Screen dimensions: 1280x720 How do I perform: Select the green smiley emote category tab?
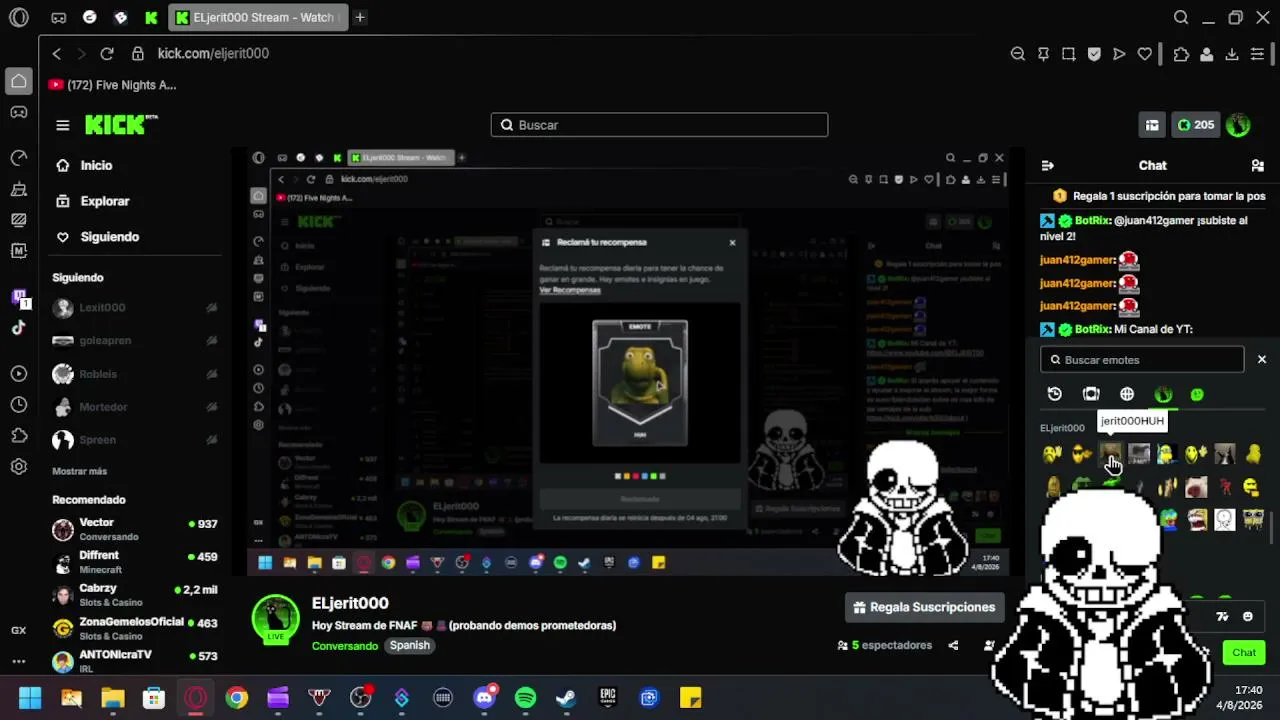coord(1197,394)
